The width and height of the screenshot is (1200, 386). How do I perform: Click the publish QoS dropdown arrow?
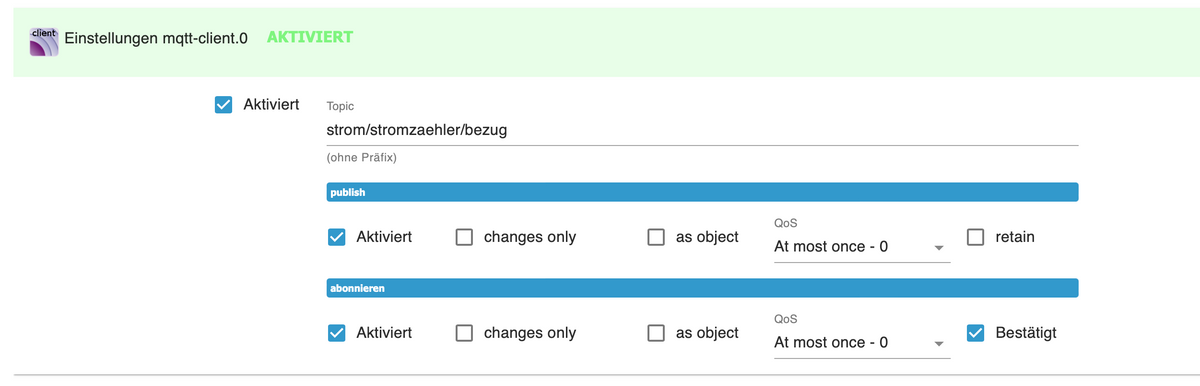939,248
